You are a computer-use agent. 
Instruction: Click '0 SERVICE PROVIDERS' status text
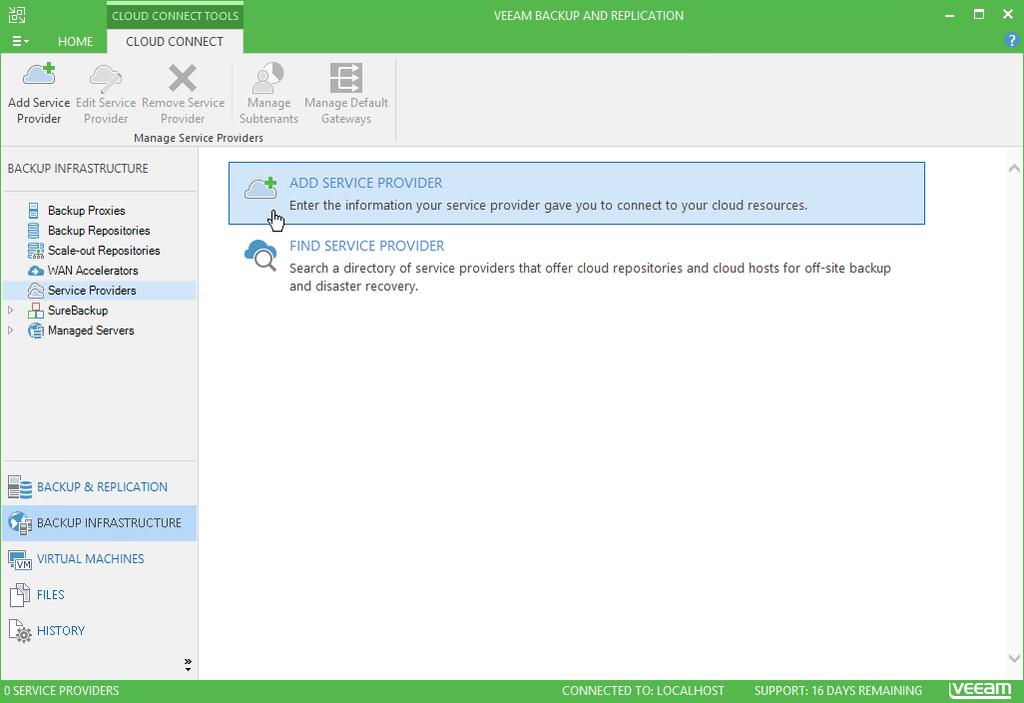pyautogui.click(x=61, y=691)
